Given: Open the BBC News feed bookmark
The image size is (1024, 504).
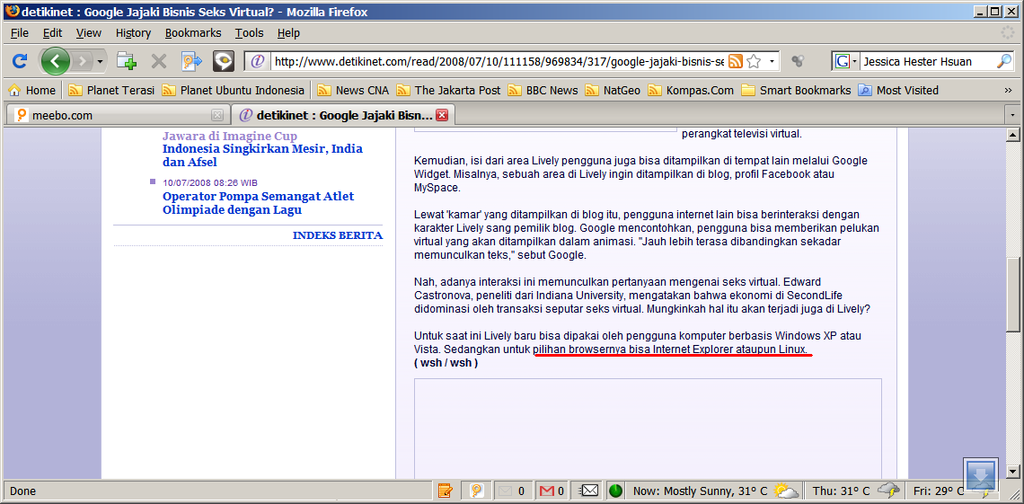Looking at the screenshot, I should [x=543, y=90].
